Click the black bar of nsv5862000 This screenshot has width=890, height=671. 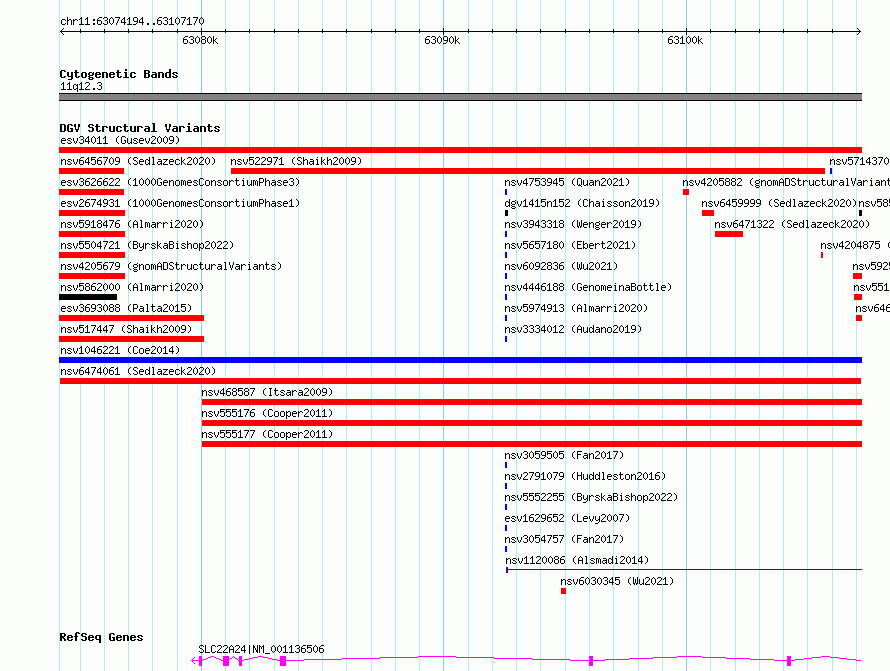tap(88, 297)
